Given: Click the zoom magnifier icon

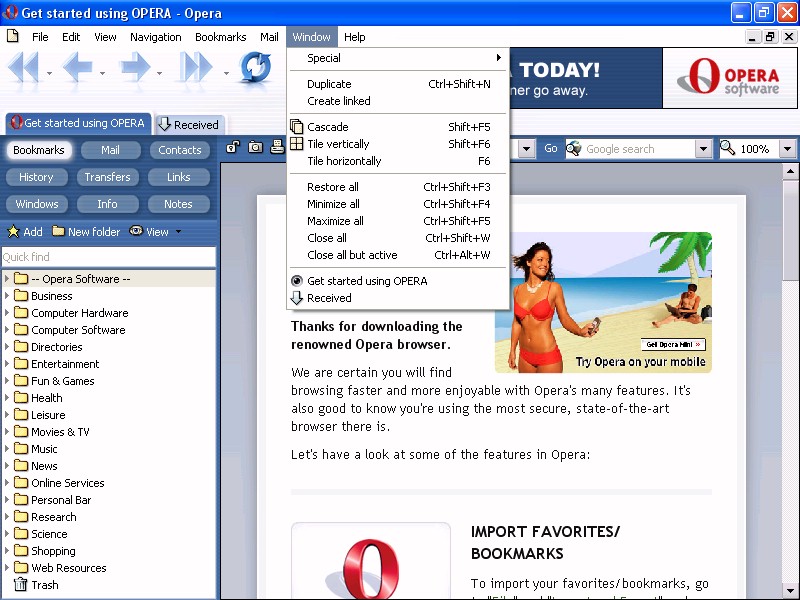Looking at the screenshot, I should tap(727, 148).
